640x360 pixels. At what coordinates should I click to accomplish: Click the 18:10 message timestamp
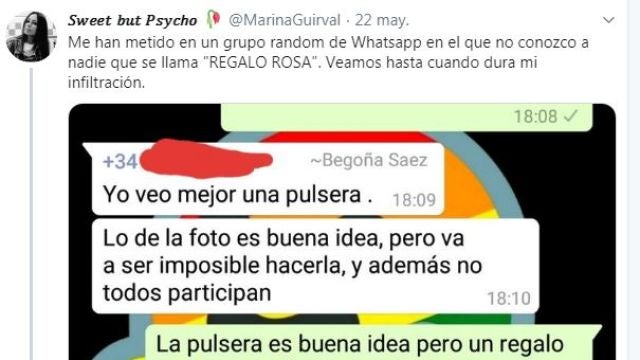[x=509, y=298]
